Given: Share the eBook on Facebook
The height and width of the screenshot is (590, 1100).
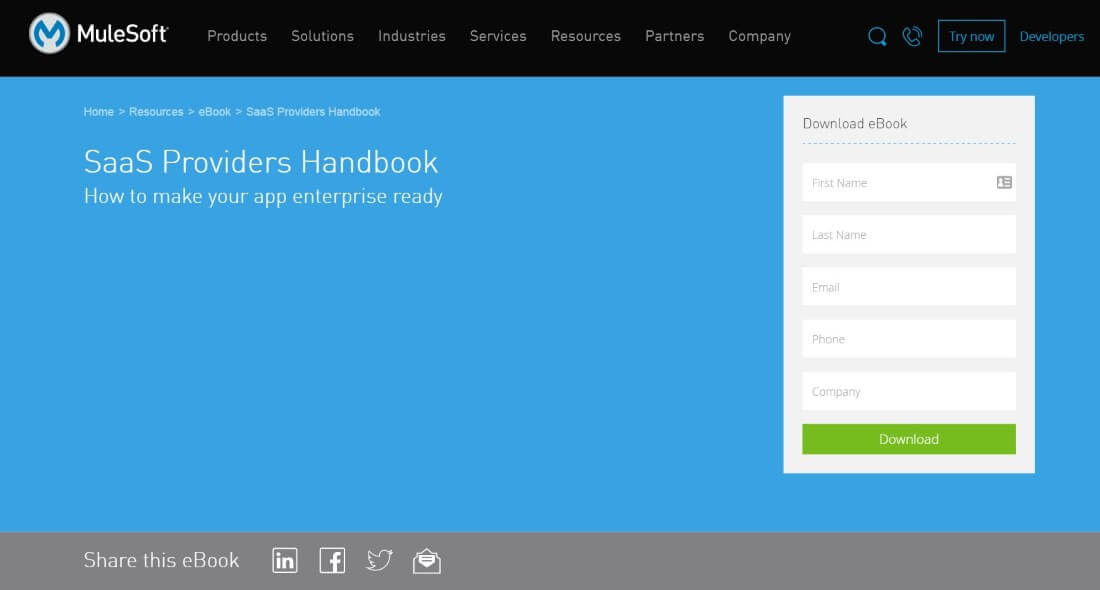Looking at the screenshot, I should click(332, 560).
